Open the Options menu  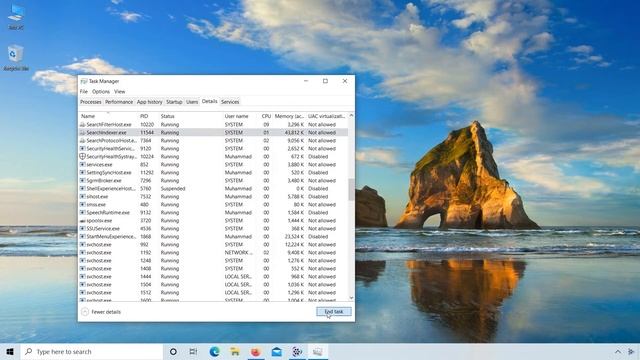click(x=101, y=91)
